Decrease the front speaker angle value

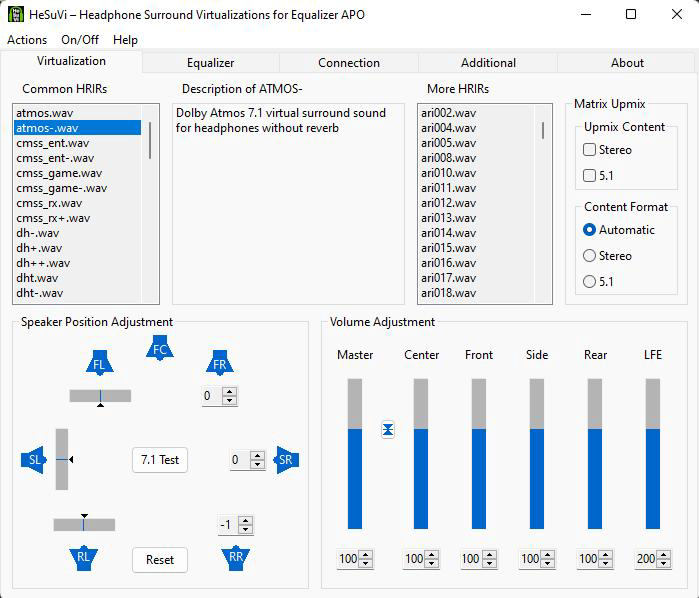click(230, 400)
